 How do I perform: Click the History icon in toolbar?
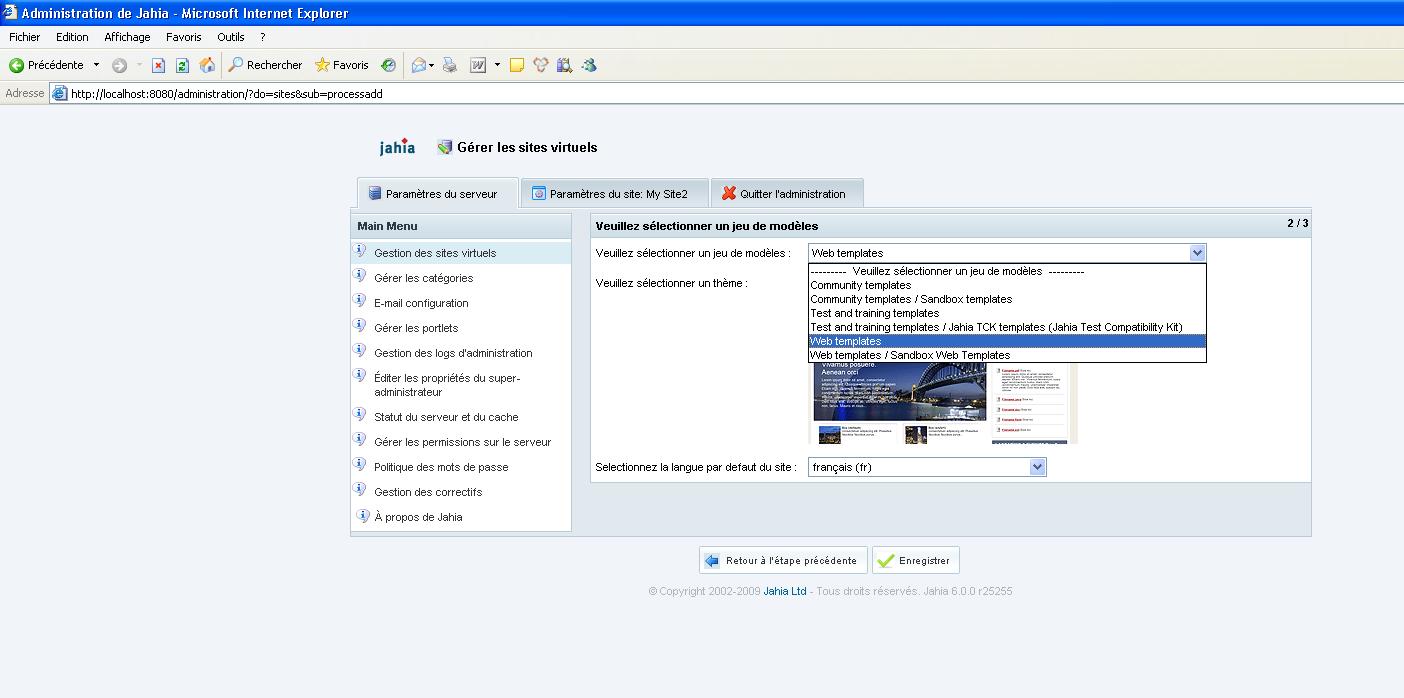coord(388,65)
